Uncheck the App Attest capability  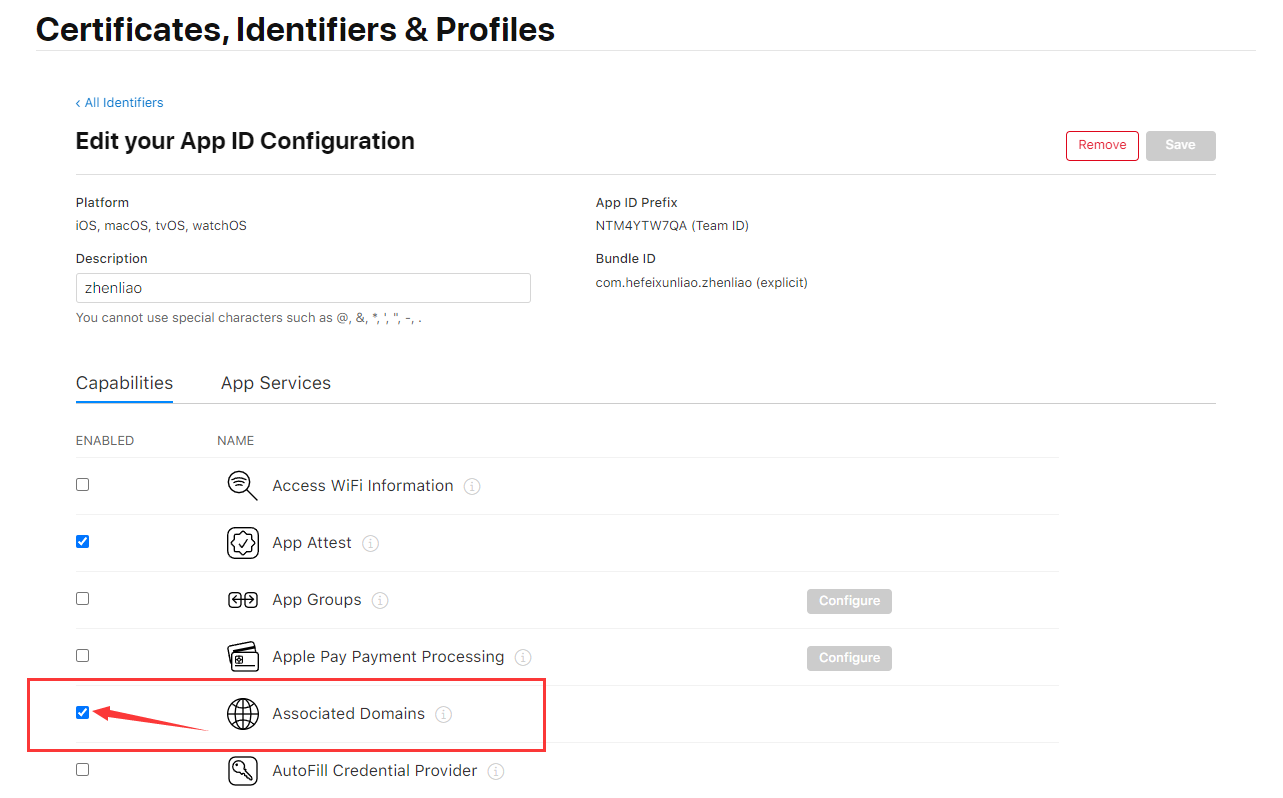83,542
